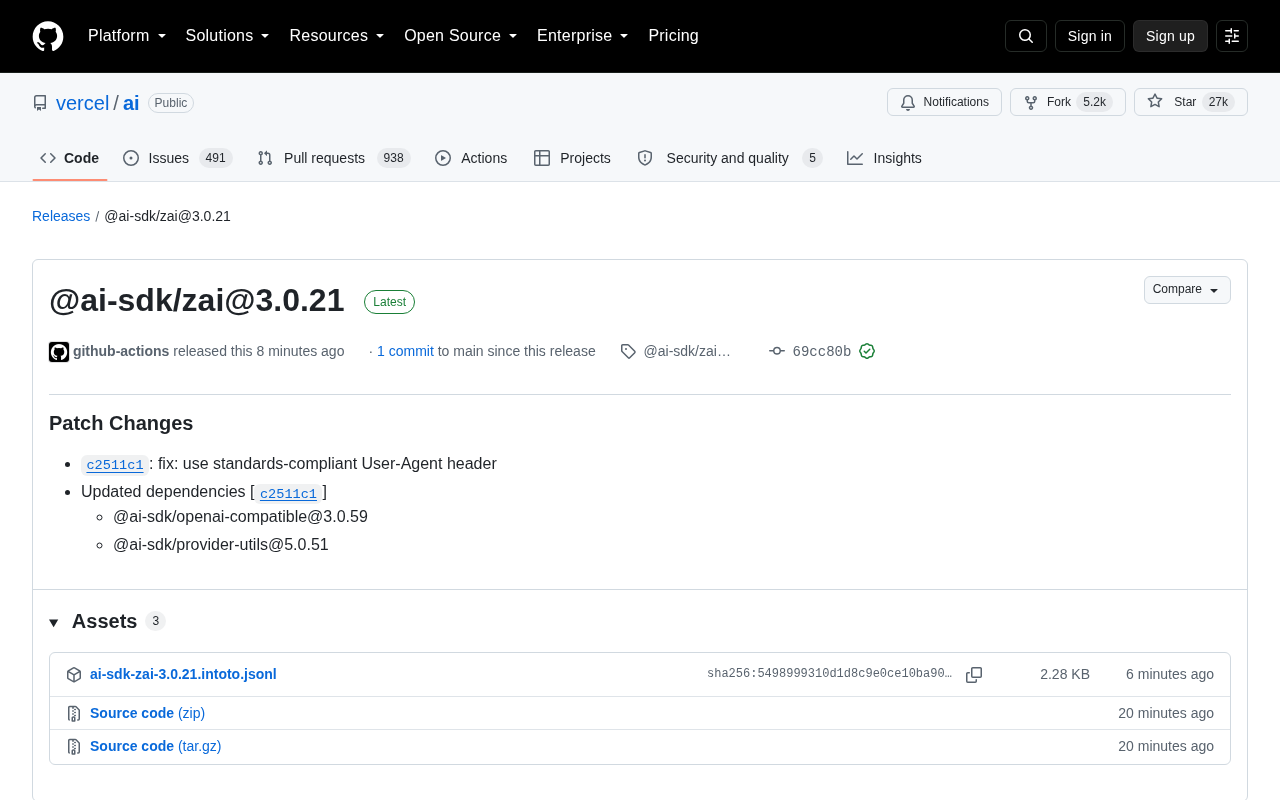Click the file icon for Source code (tar.gz)
This screenshot has width=1280, height=800.
click(x=74, y=747)
